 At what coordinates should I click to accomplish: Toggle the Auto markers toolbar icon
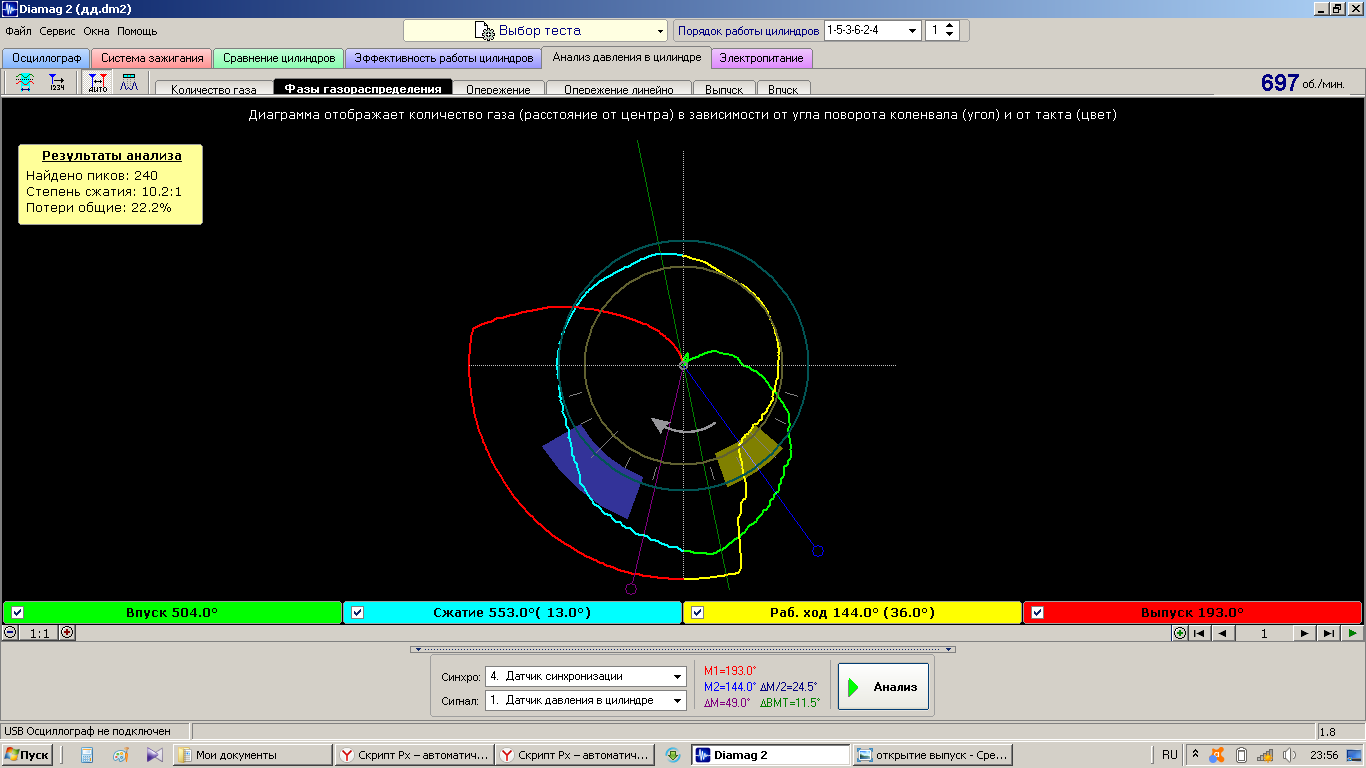pyautogui.click(x=98, y=83)
